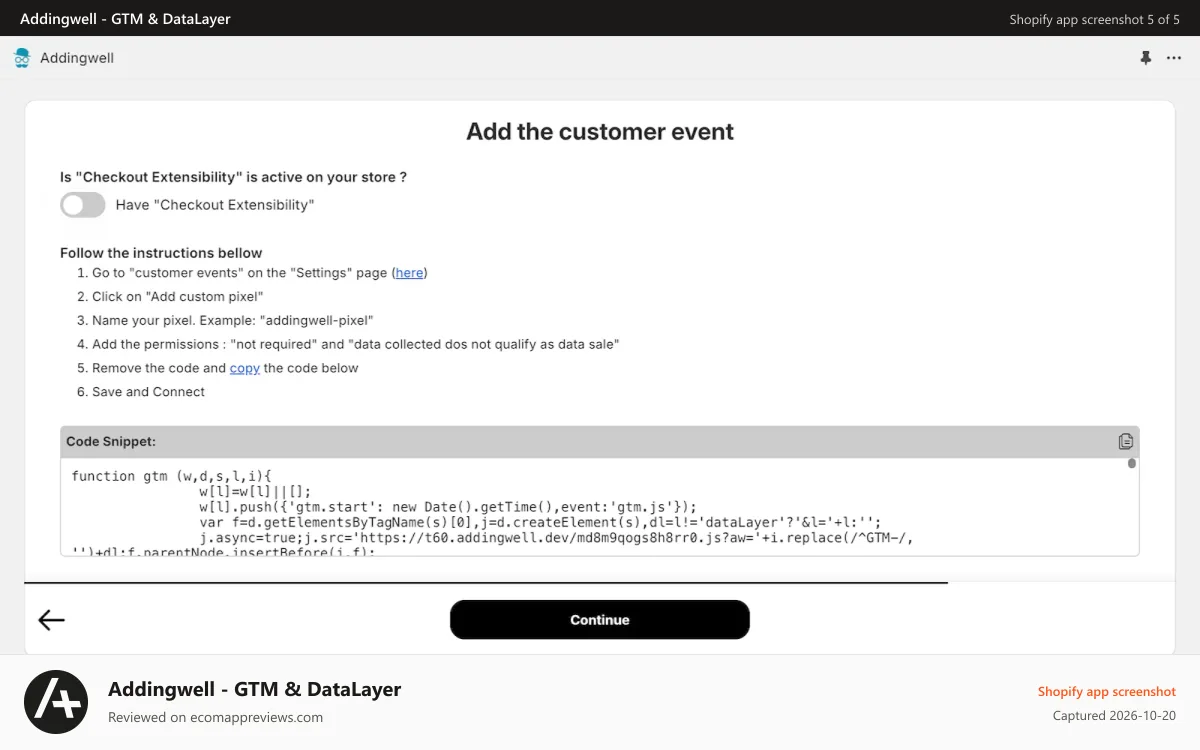1200x750 pixels.
Task: Click "Captured 2026-10-20" text
Action: click(1114, 716)
